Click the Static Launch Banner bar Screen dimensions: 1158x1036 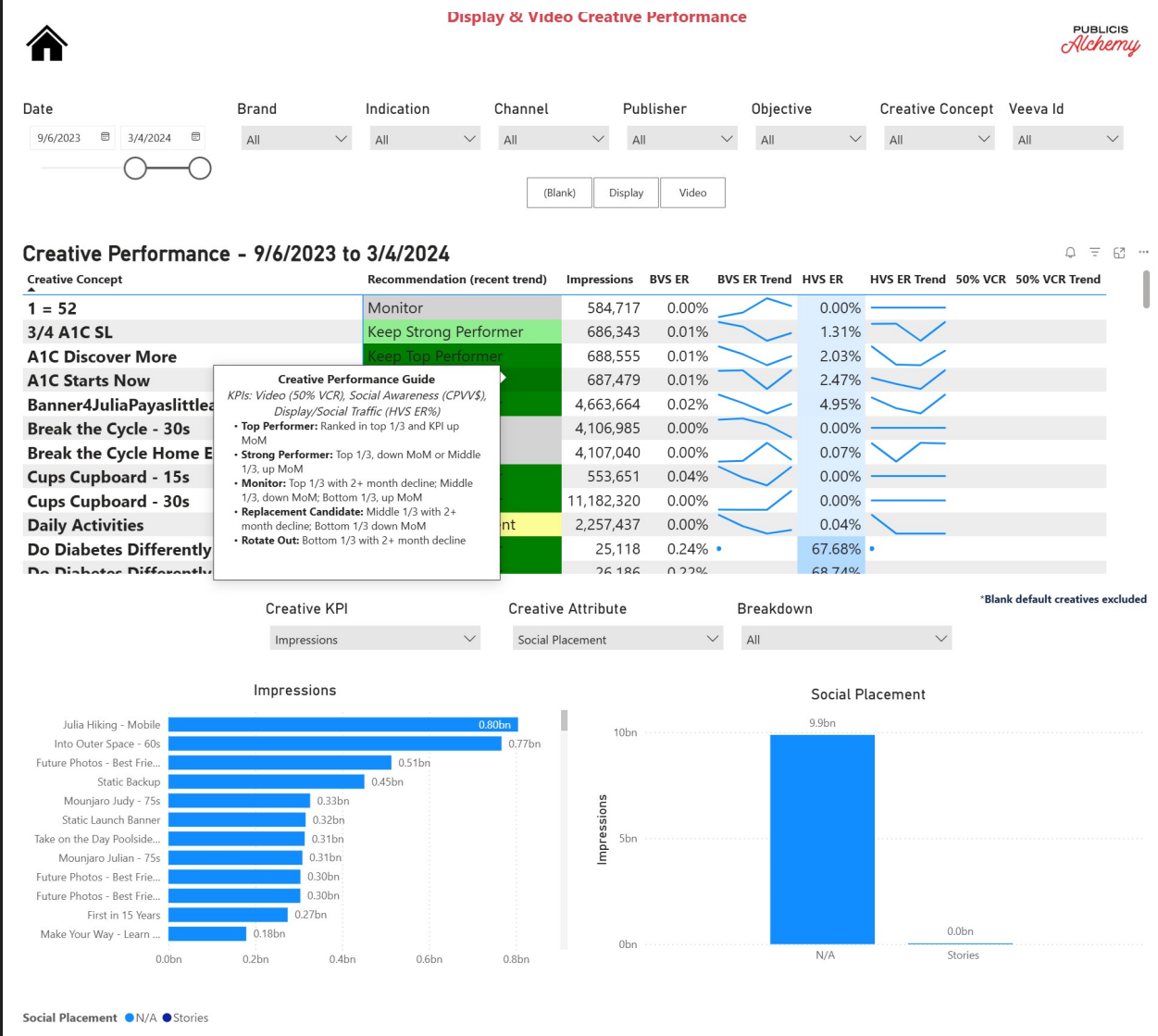237,820
